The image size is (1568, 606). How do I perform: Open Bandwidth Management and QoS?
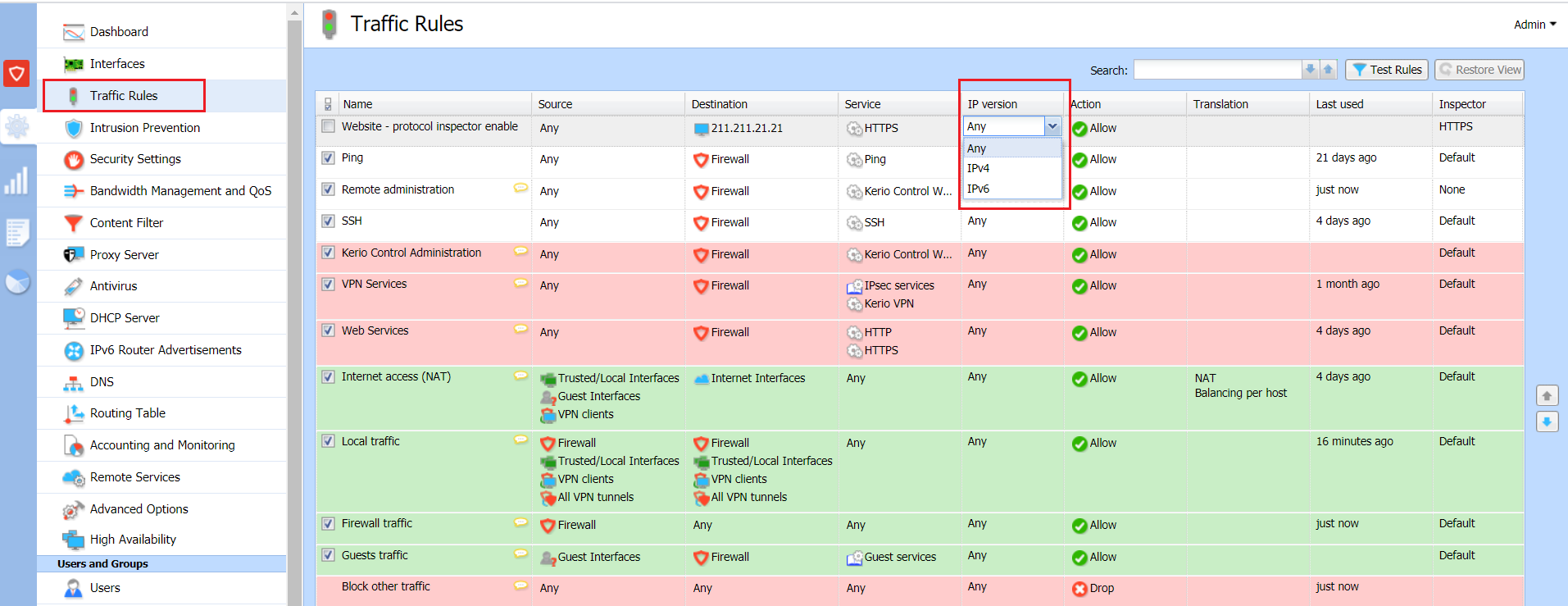pyautogui.click(x=180, y=191)
